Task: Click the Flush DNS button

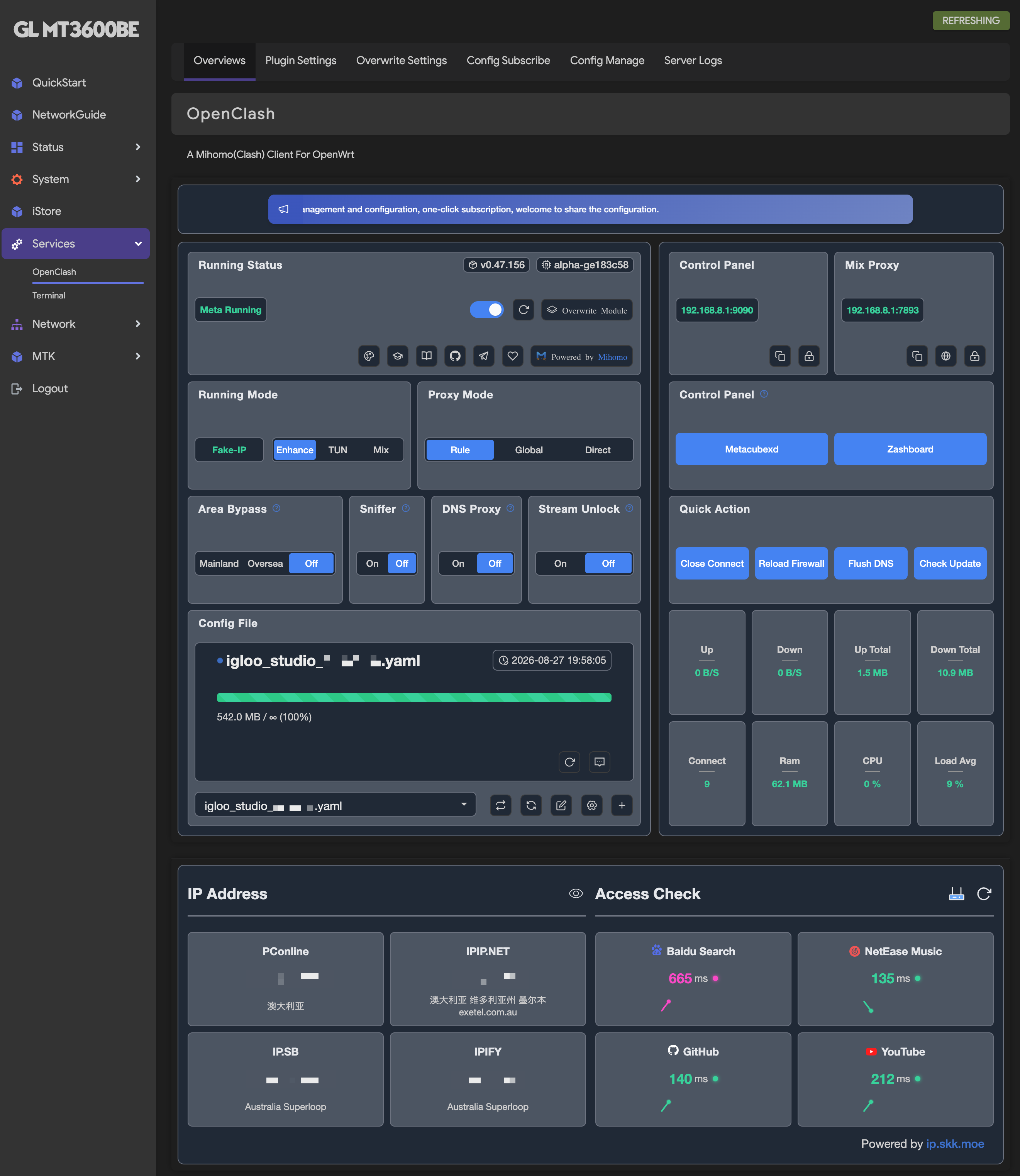Action: (x=870, y=564)
